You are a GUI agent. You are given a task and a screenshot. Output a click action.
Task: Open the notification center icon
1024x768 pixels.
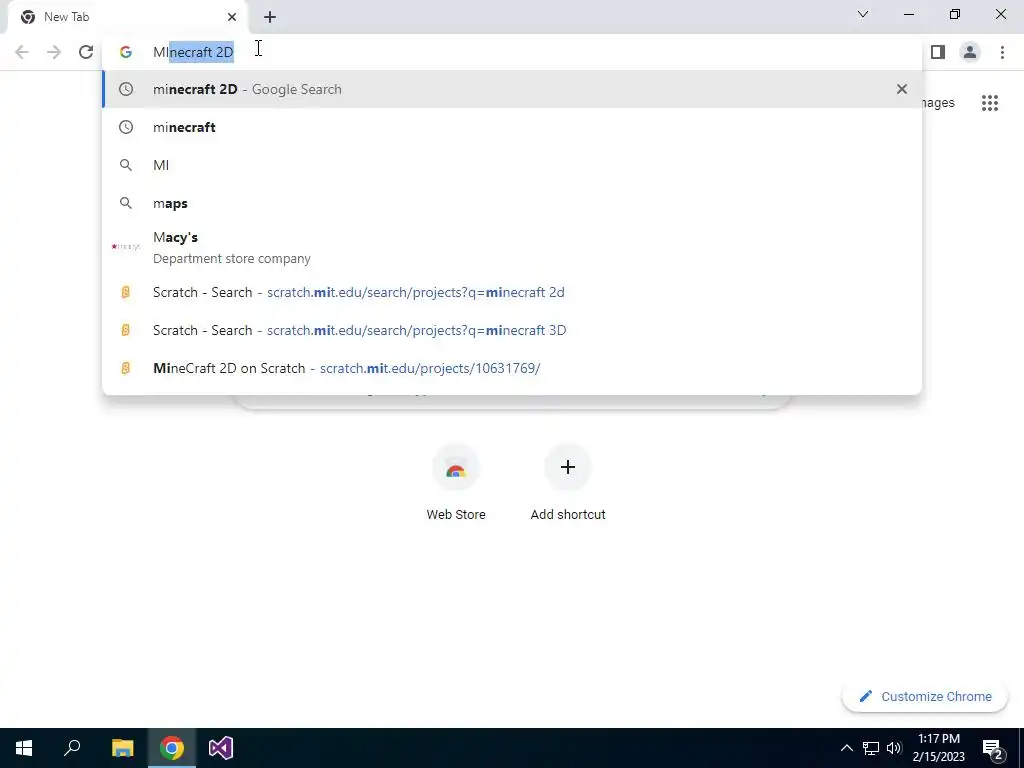click(993, 748)
